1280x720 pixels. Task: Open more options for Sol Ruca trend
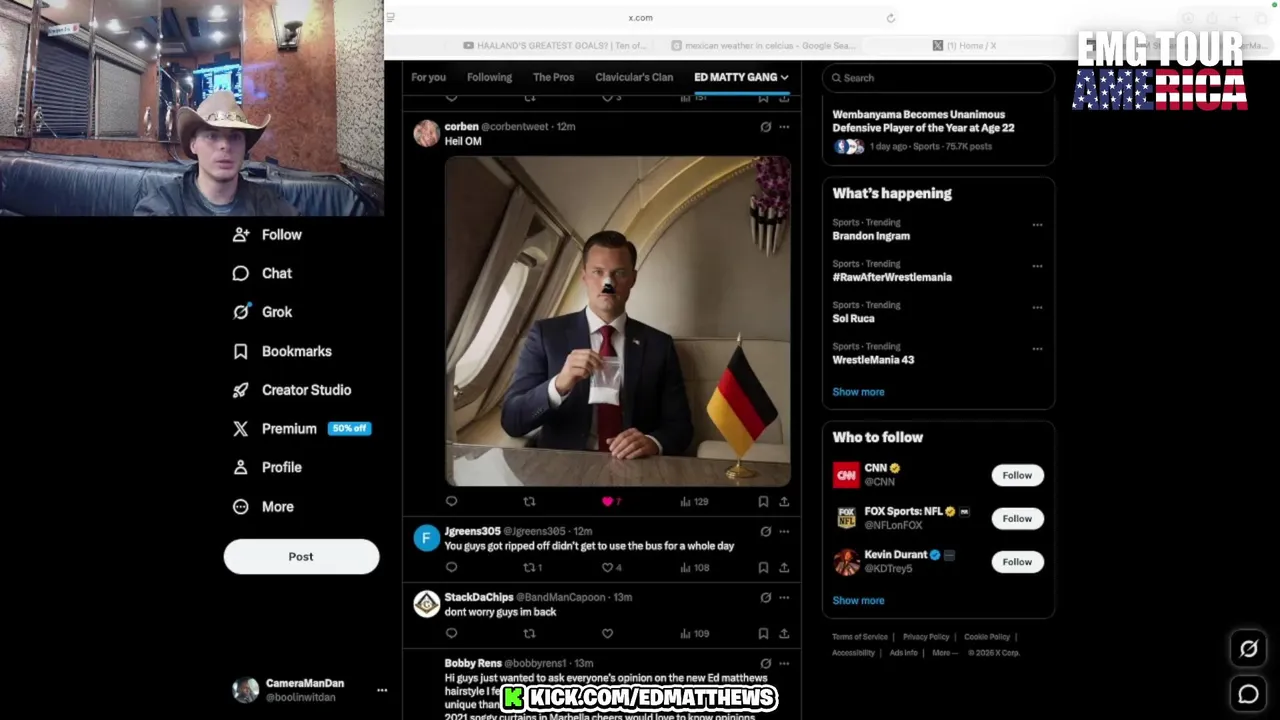(x=1037, y=307)
